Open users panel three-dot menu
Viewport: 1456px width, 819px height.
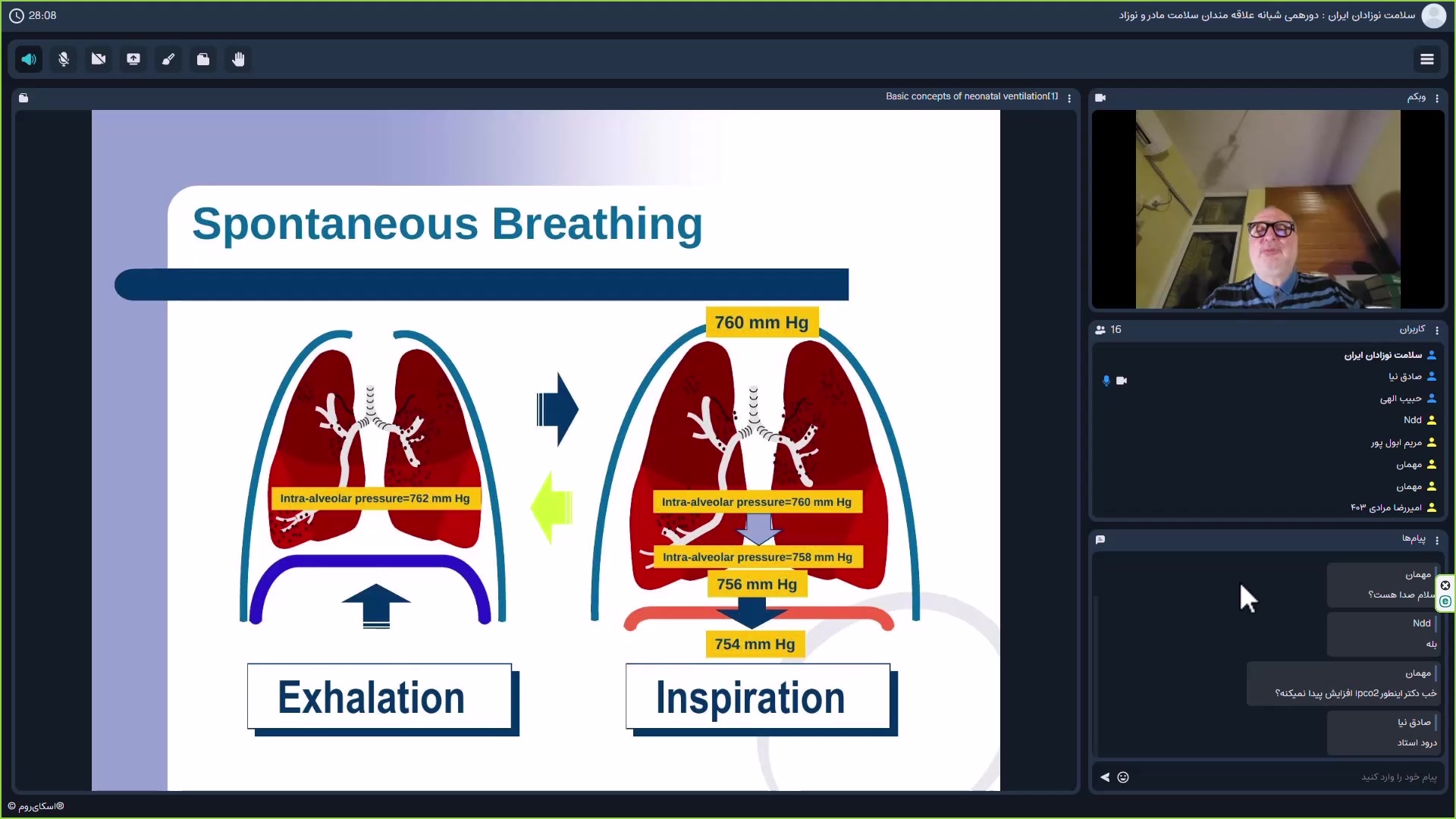point(1437,331)
